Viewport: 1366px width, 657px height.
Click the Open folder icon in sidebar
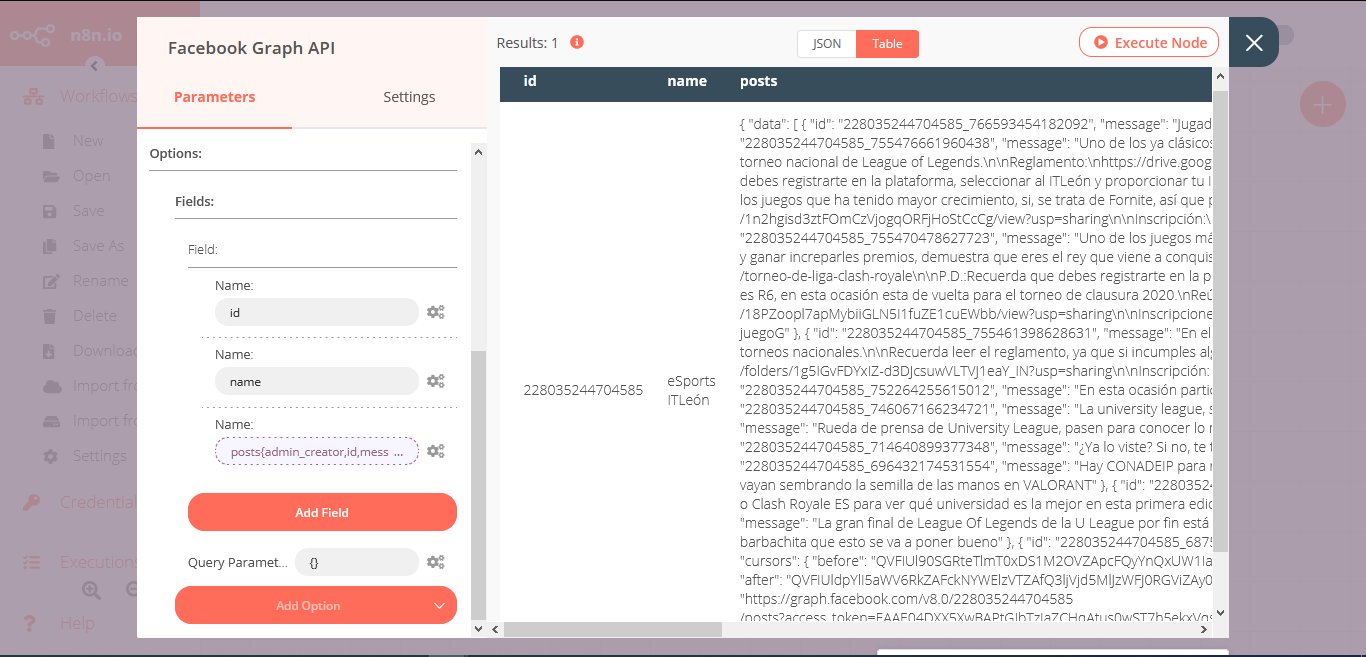(x=51, y=176)
